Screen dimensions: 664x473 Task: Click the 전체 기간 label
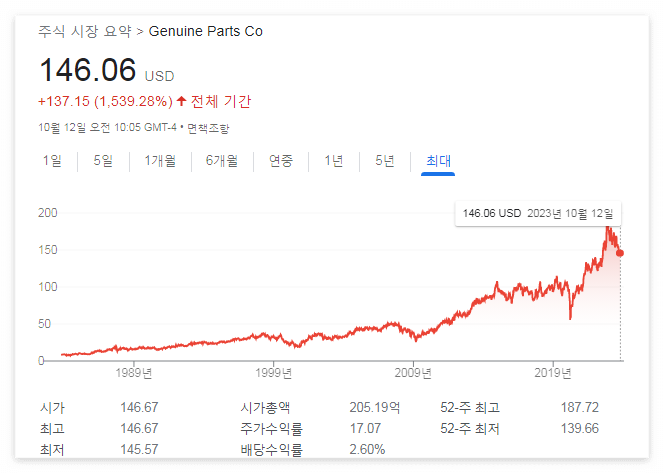pos(221,102)
